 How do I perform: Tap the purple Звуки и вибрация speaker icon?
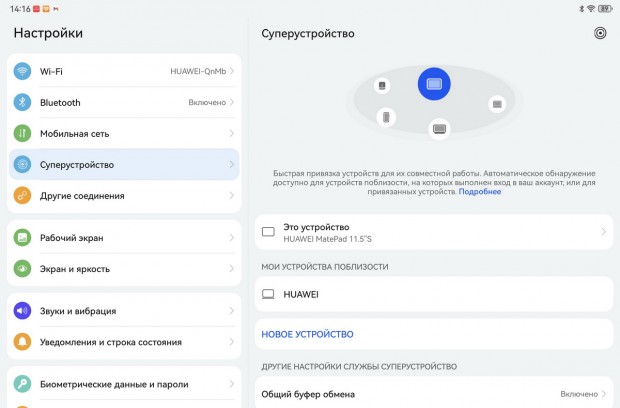pyautogui.click(x=22, y=311)
